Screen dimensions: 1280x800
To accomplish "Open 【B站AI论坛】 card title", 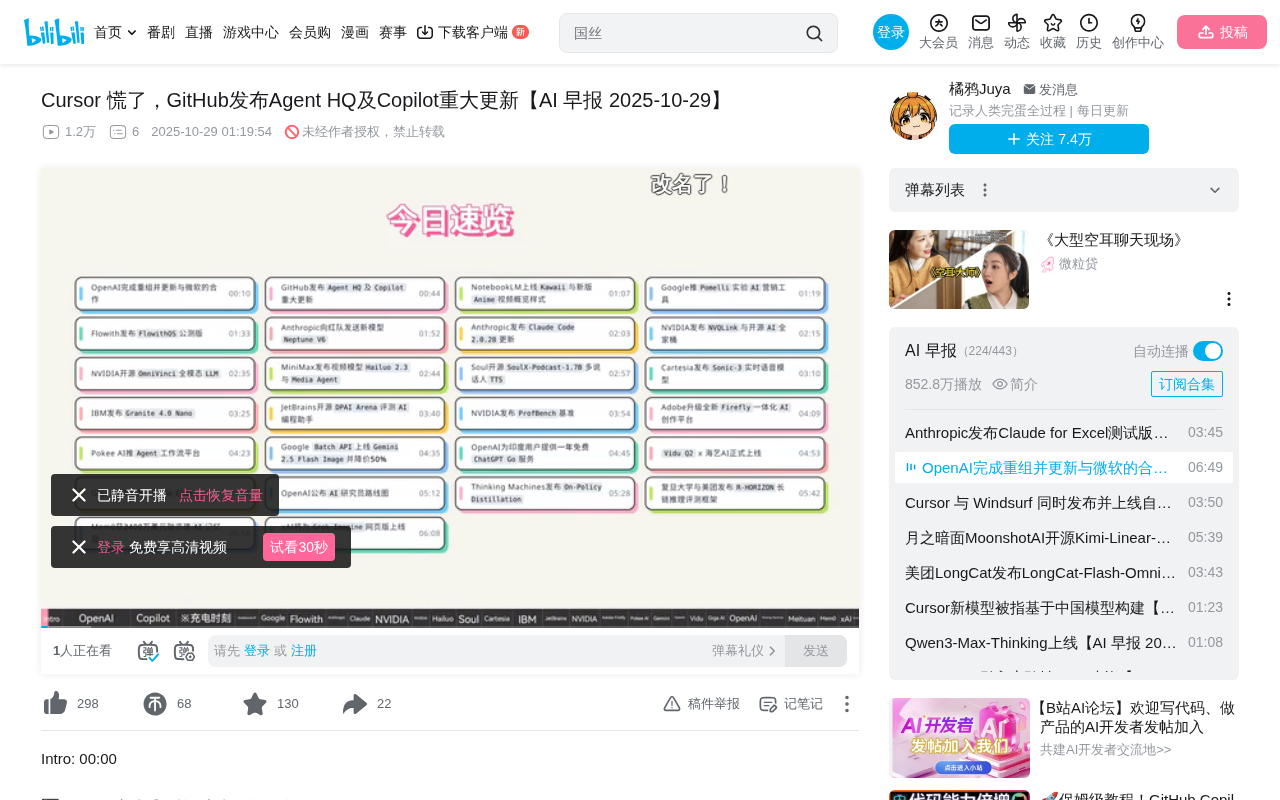I will (1137, 717).
